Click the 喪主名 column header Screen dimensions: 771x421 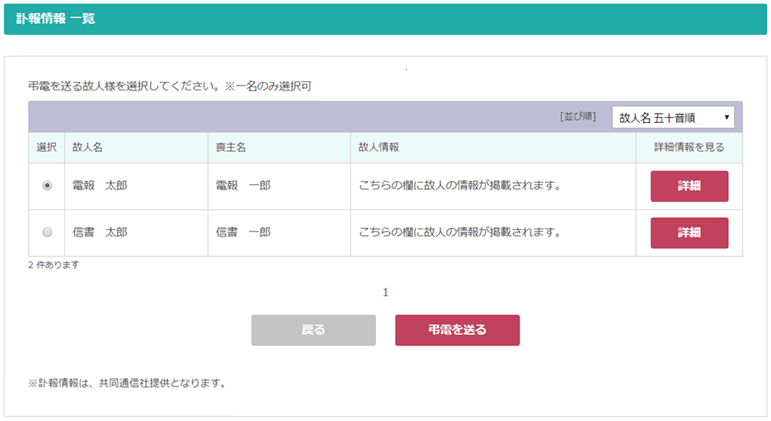pos(231,147)
